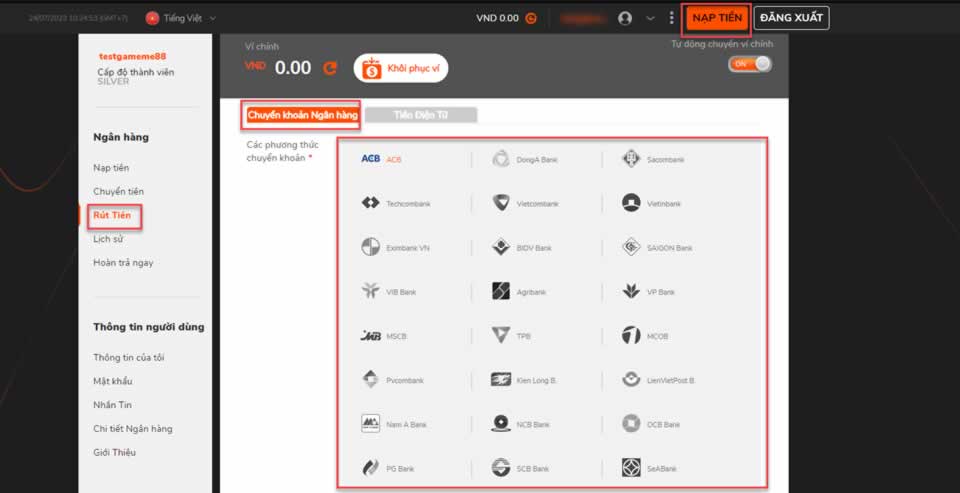Open Nạp tiền in sidebar
Screen dimensions: 960x493
click(x=111, y=168)
